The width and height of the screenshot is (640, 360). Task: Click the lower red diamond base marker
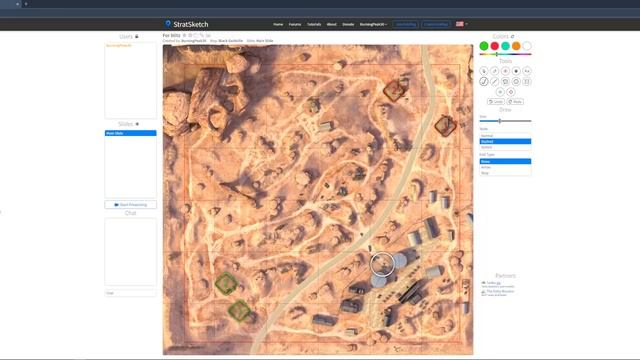pos(445,126)
